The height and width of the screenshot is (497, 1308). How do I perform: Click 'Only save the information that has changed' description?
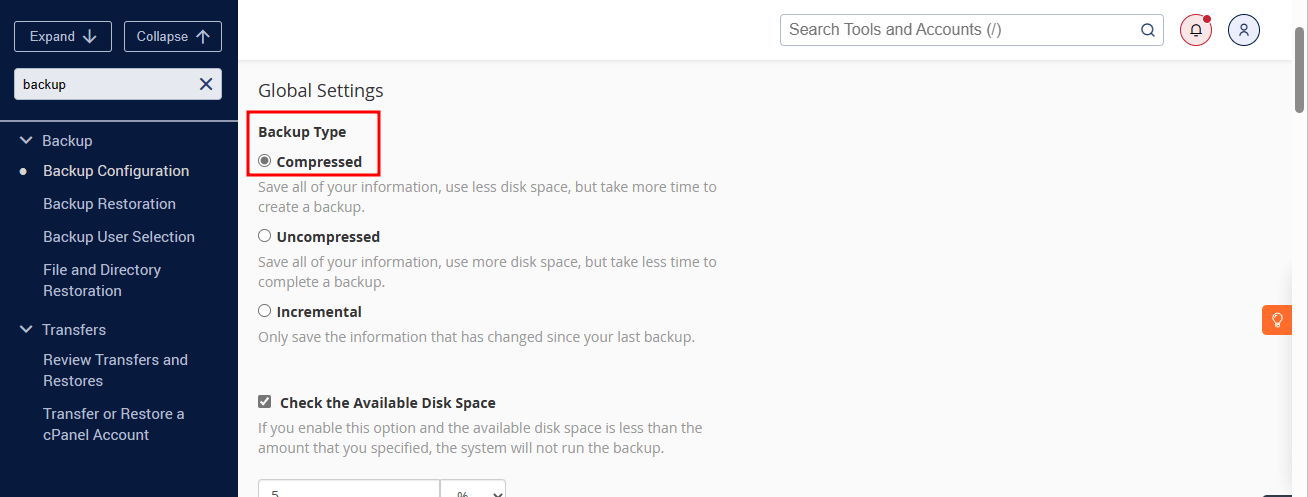pyautogui.click(x=476, y=337)
